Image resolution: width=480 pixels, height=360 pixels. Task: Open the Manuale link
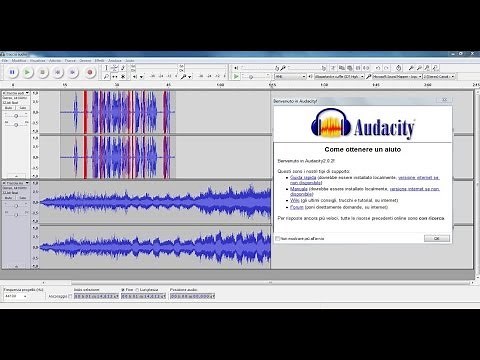(299, 189)
